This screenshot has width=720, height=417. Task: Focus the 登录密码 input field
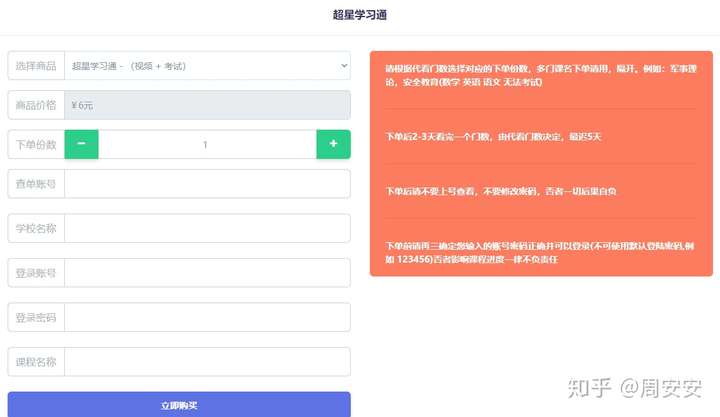[x=207, y=317]
